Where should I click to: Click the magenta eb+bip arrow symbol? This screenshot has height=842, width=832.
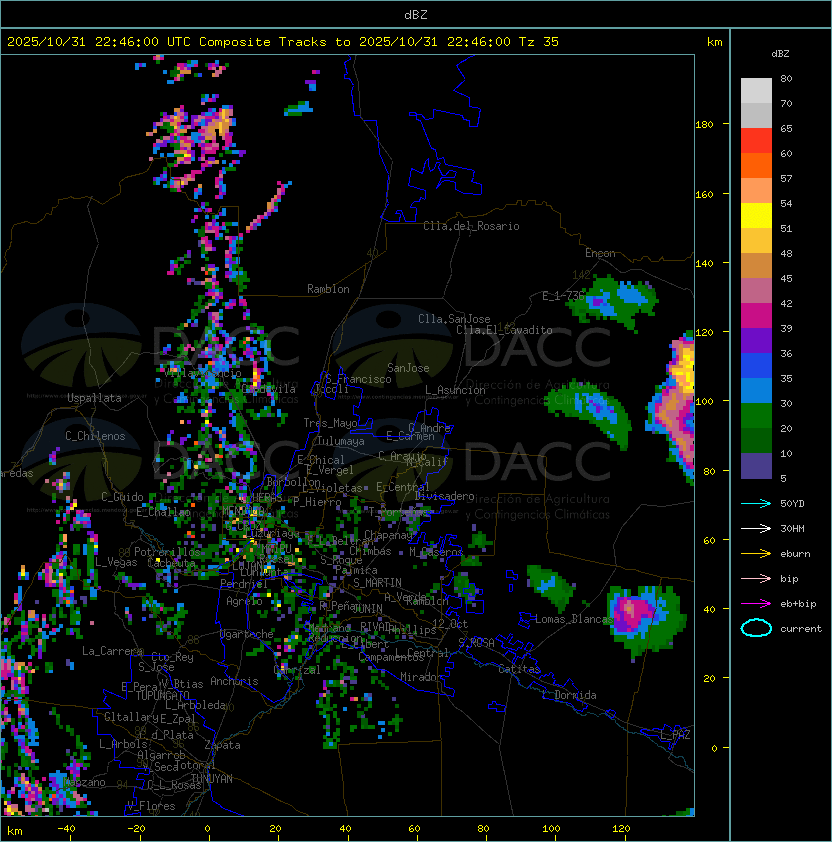point(756,604)
